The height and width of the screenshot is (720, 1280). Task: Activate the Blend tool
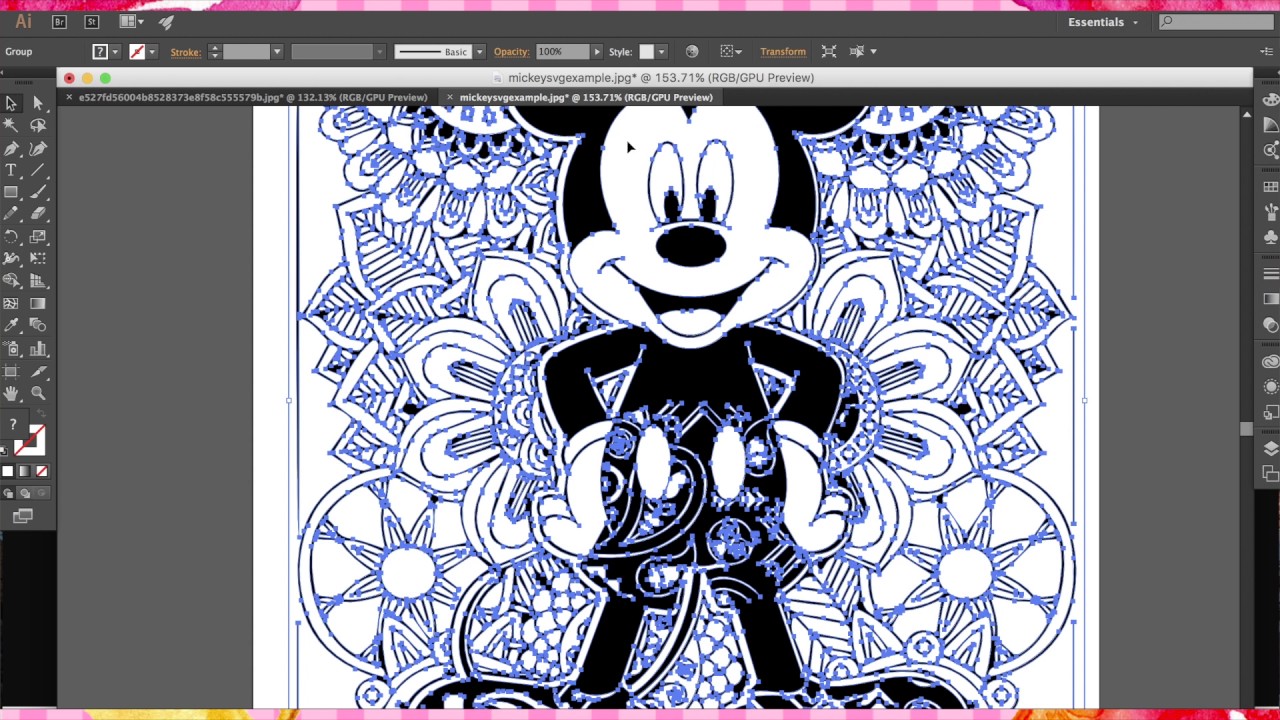(x=38, y=326)
